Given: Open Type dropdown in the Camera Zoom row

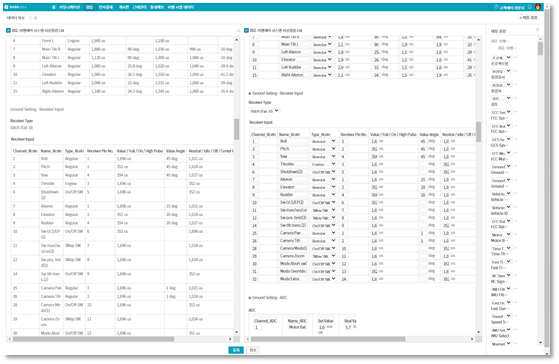Looking at the screenshot, I should [x=323, y=256].
